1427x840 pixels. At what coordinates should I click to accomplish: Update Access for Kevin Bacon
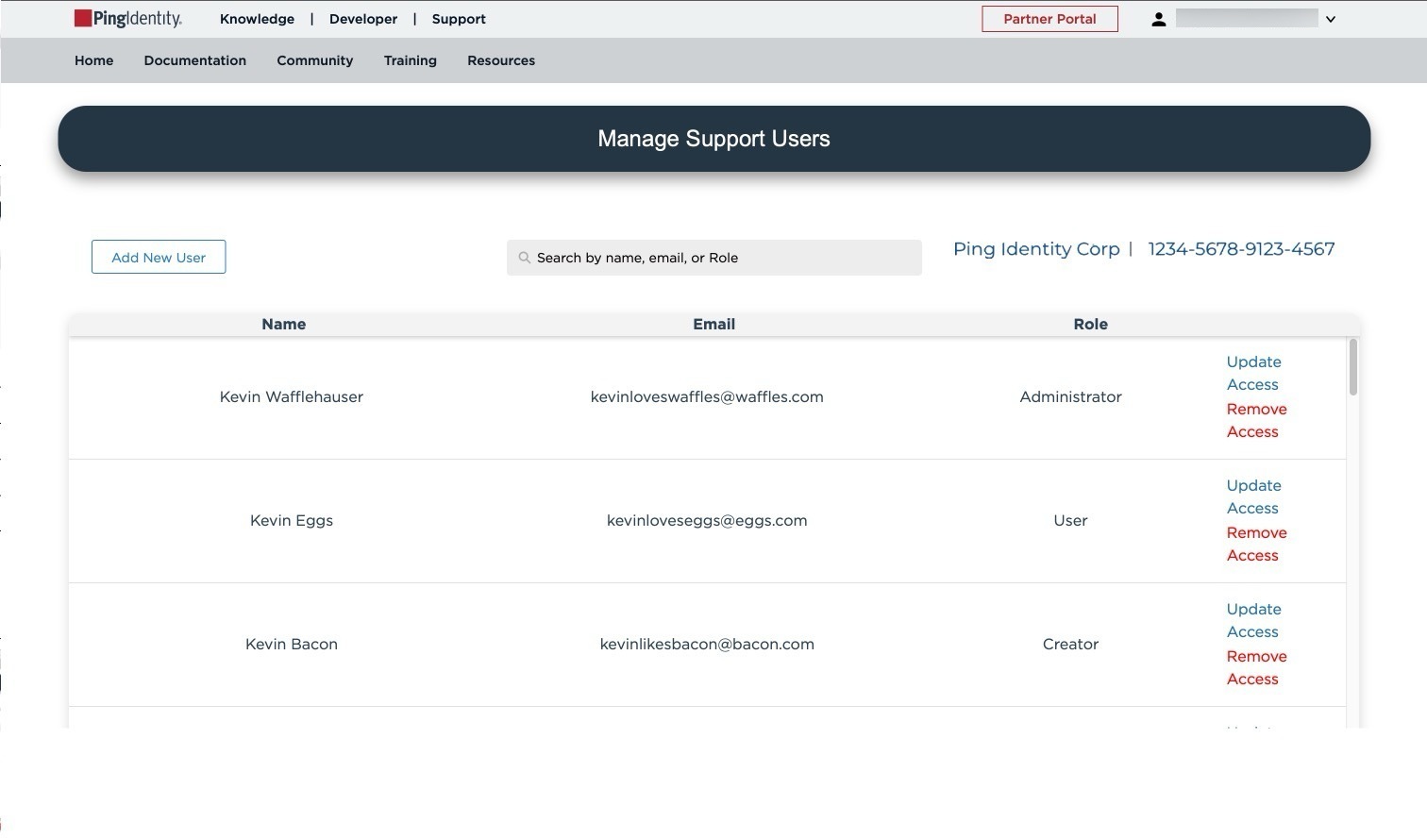[1253, 620]
